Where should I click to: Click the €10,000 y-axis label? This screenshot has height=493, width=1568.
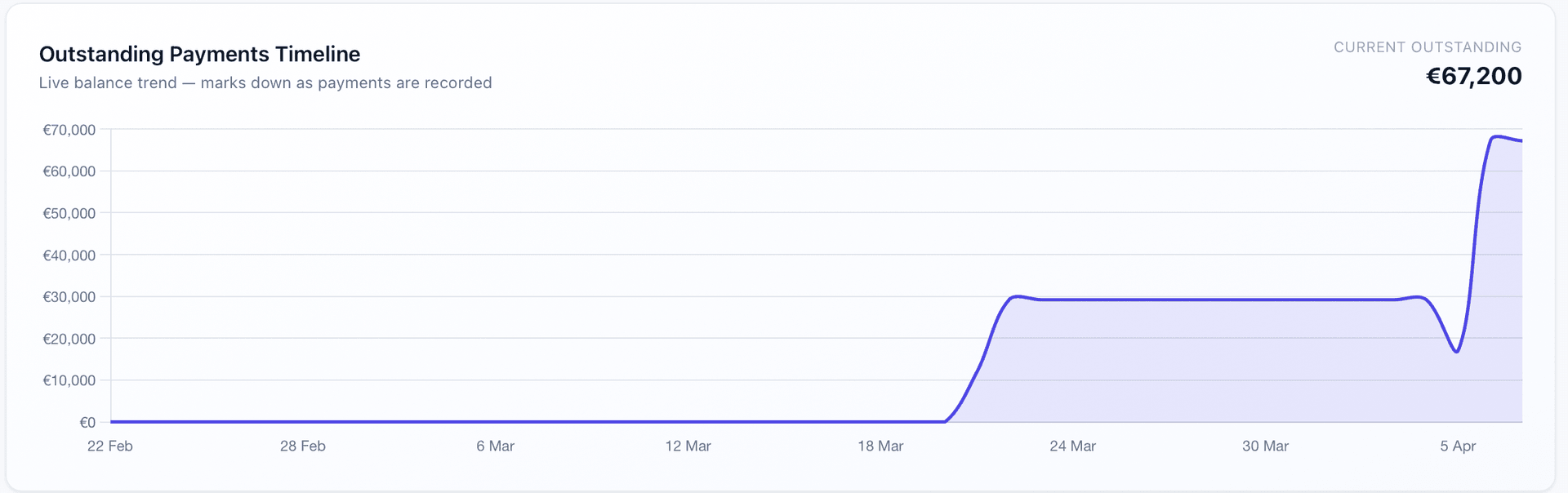[x=69, y=380]
